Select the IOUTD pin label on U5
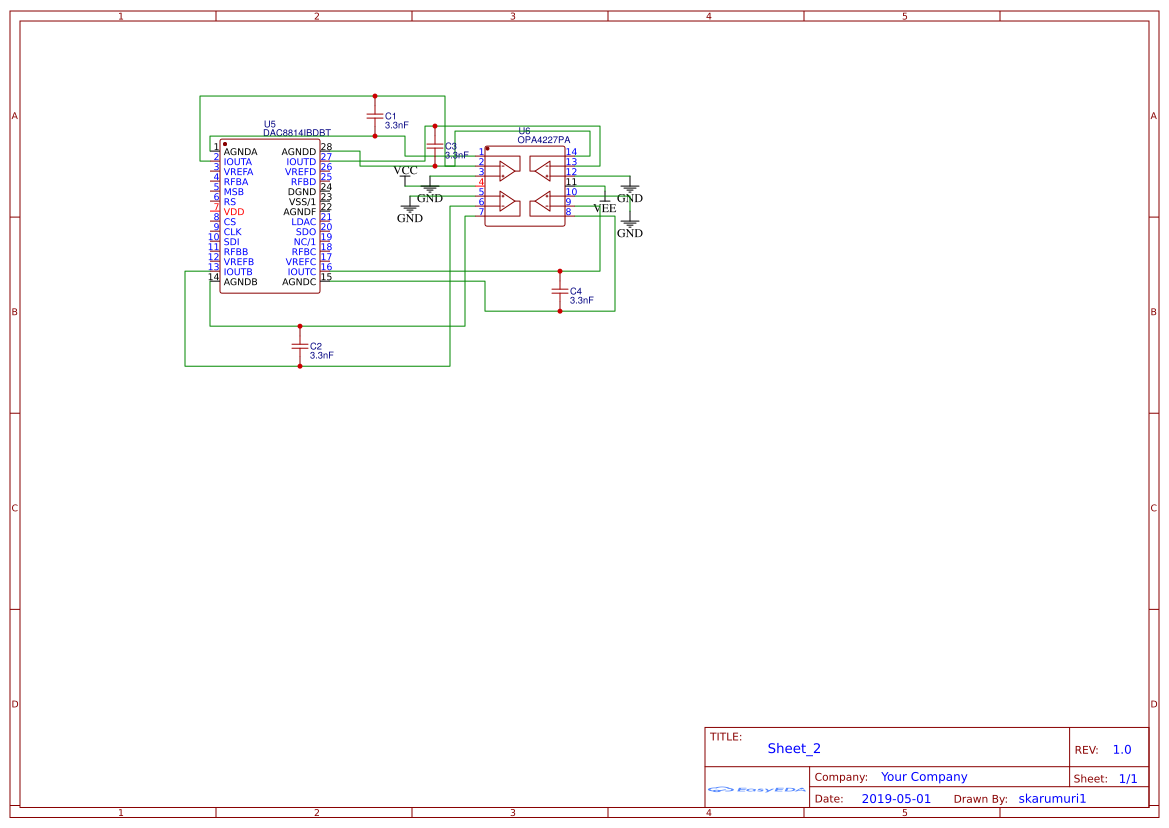Screen dimensions: 1169x828 302,161
